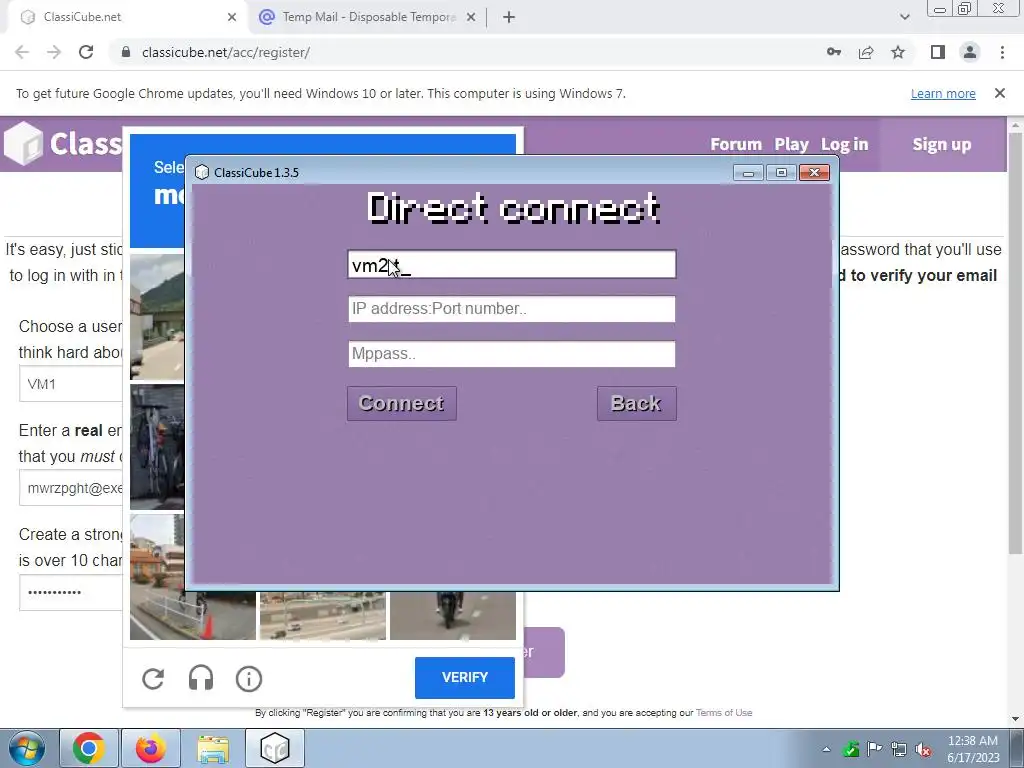The height and width of the screenshot is (768, 1024).
Task: Open the Chrome profile icon
Action: coord(970,52)
